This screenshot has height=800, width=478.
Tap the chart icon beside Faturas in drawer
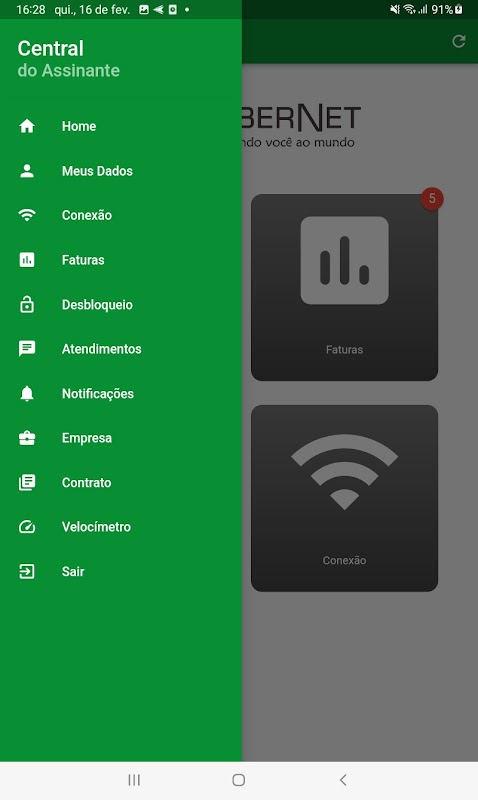[27, 260]
